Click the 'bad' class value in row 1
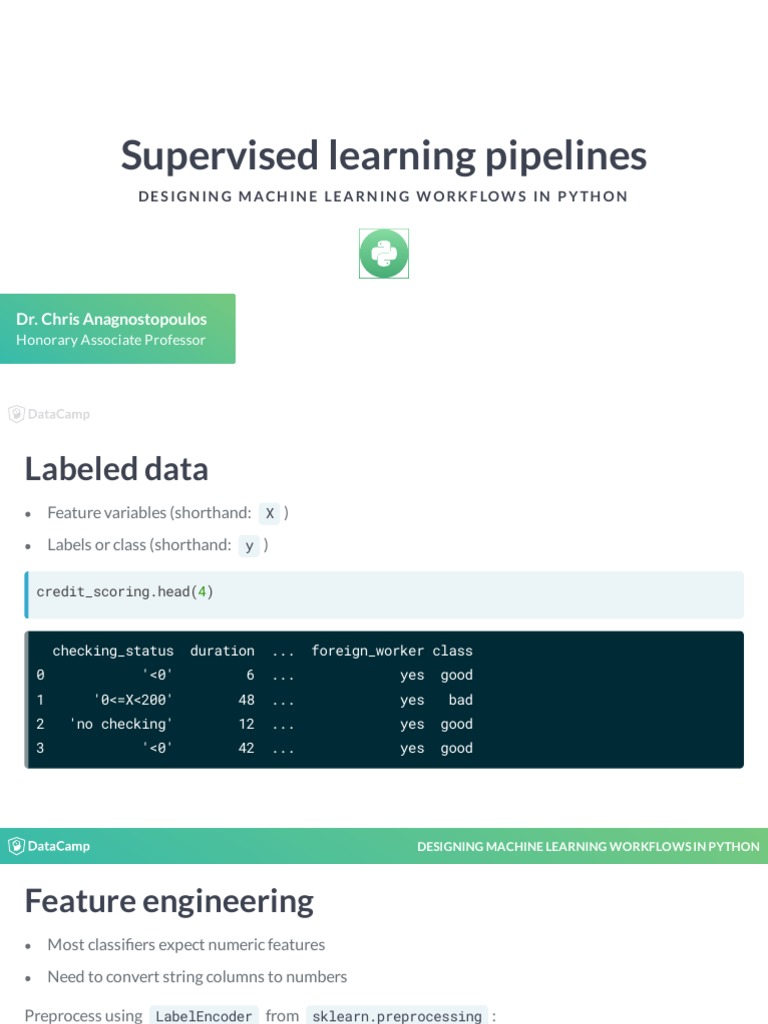 460,700
